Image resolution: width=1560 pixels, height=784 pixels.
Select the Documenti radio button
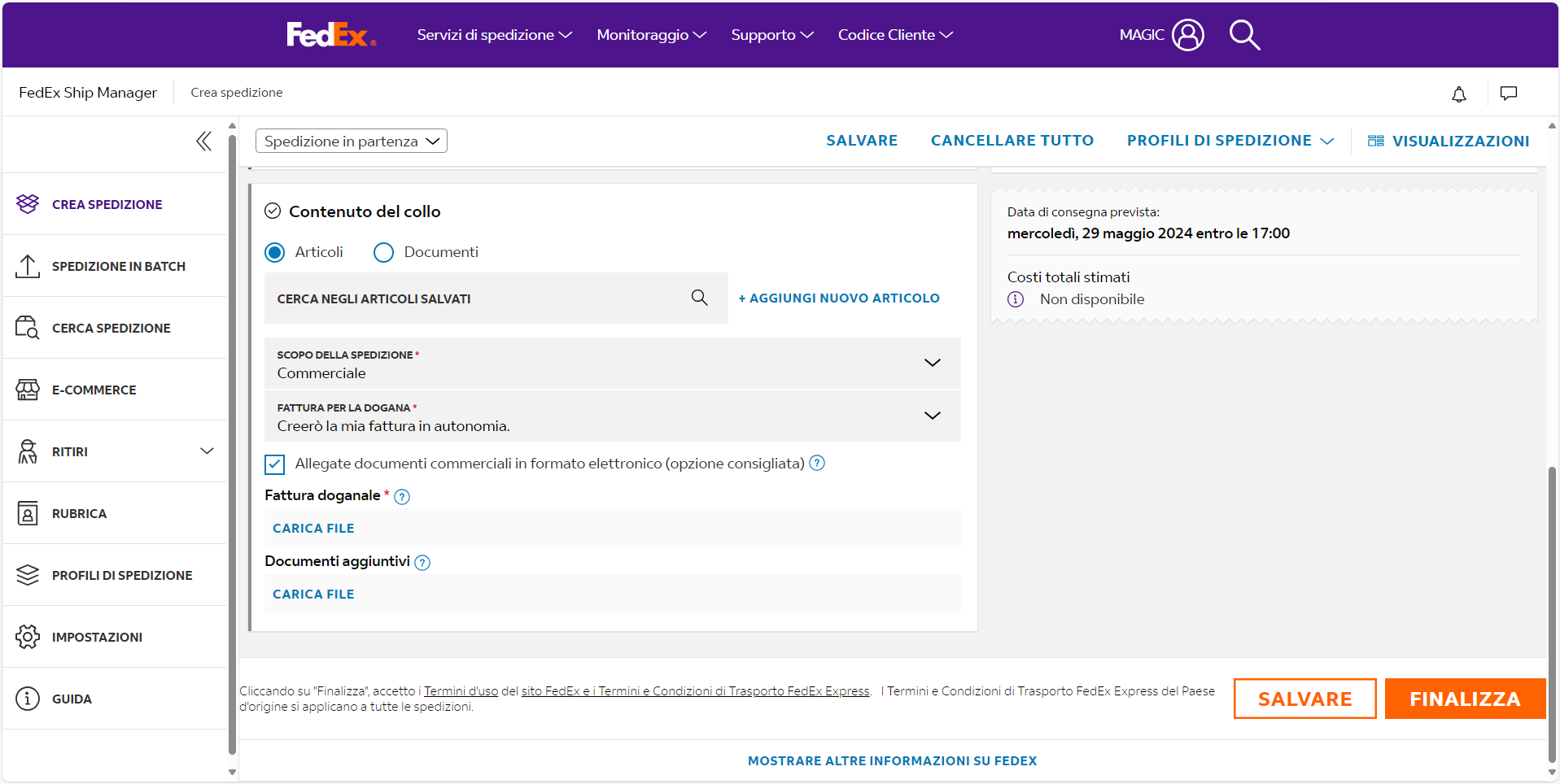click(383, 252)
